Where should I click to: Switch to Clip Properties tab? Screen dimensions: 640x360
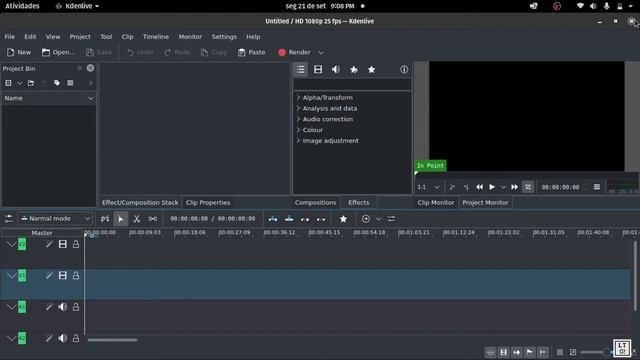click(x=208, y=202)
